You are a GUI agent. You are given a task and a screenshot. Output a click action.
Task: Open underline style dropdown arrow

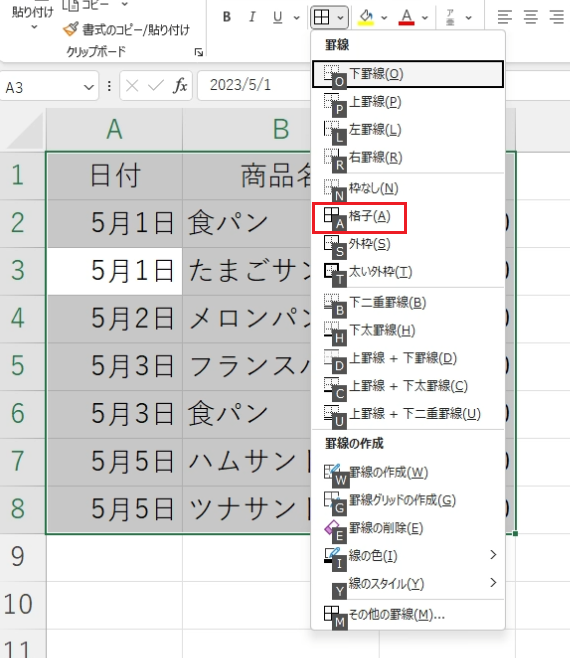pos(297,18)
